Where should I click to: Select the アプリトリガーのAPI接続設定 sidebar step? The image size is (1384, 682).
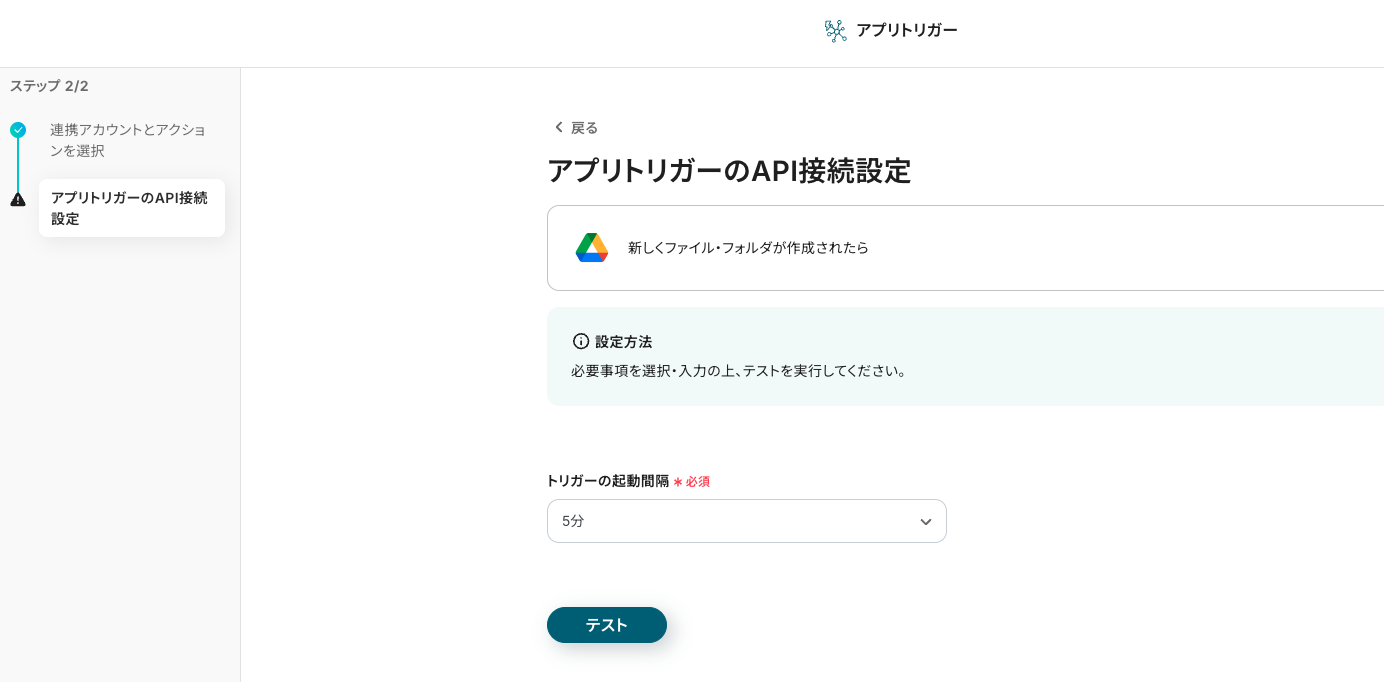[131, 208]
